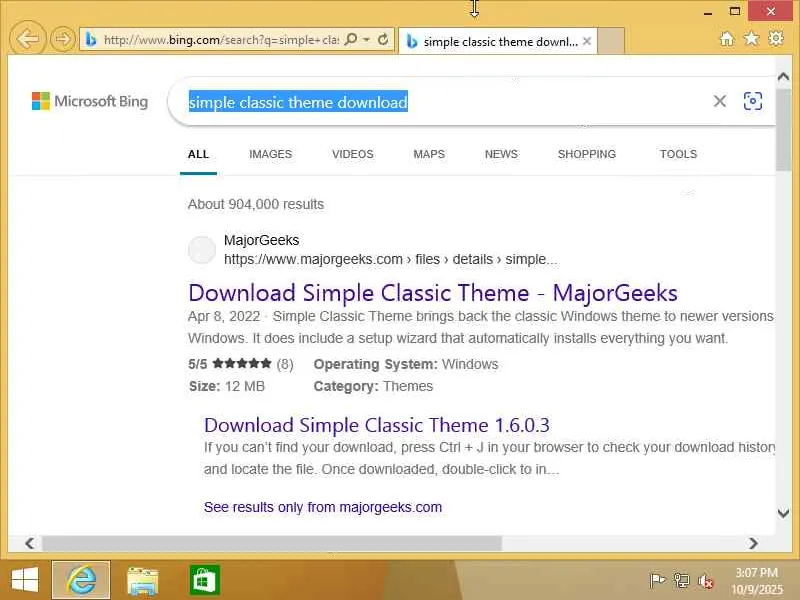The image size is (800, 600).
Task: Click the 'Size: 12 MB' text
Action: (x=227, y=386)
